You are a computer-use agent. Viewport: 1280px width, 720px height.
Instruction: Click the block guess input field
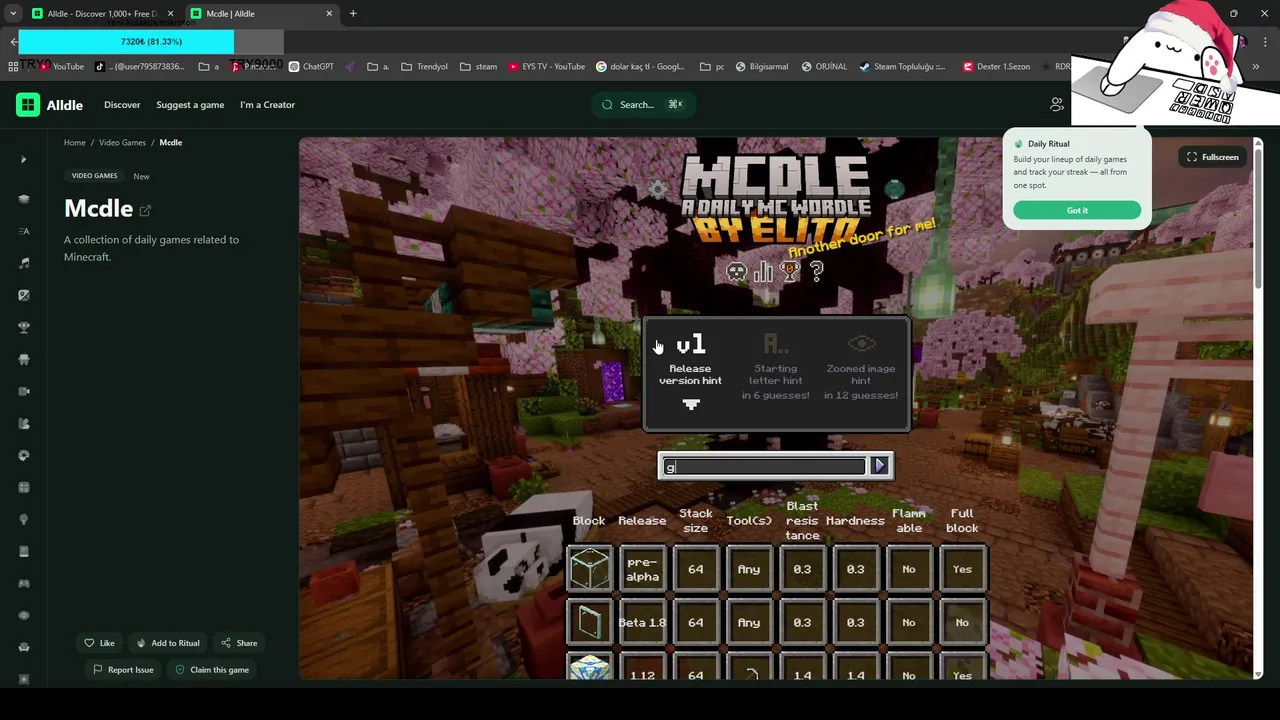pyautogui.click(x=763, y=466)
